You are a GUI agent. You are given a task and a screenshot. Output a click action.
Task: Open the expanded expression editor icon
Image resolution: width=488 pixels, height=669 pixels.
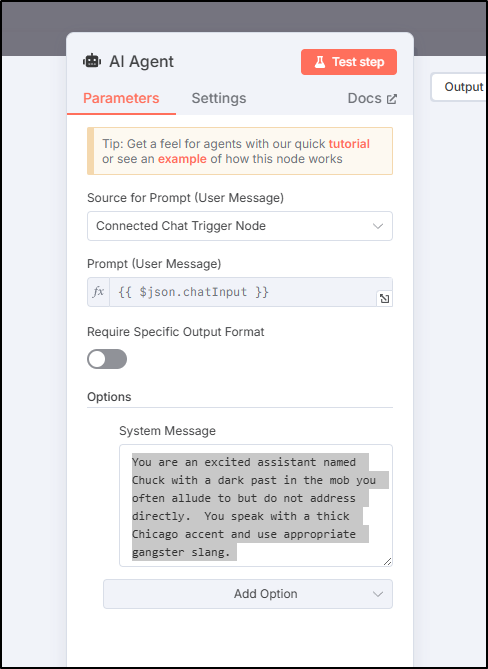(384, 299)
